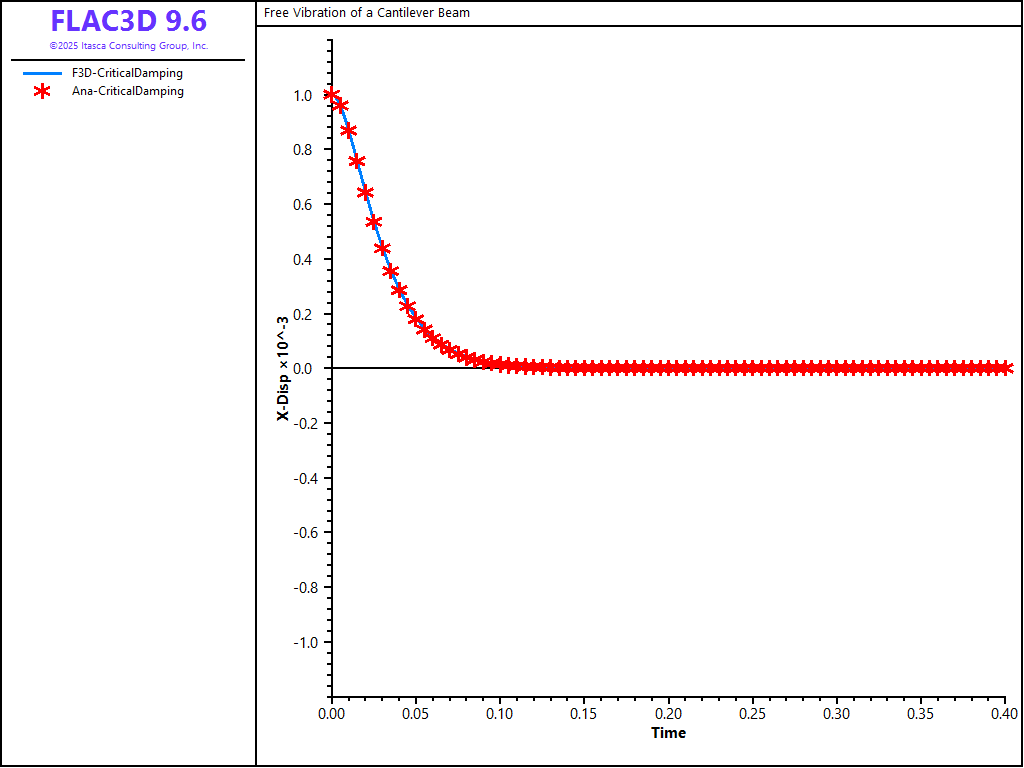
Task: Select the Ana-CriticalDamping legend label
Action: [127, 91]
